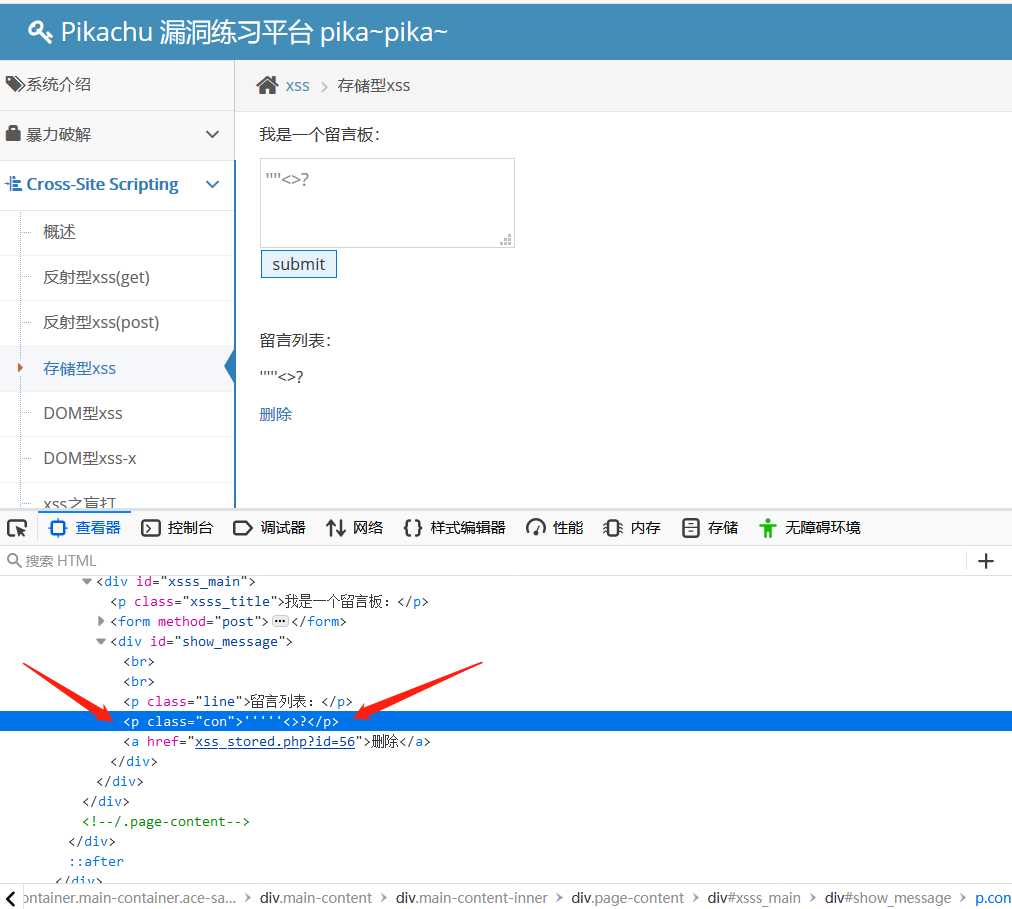
Task: Click the ellipsis badge inside form node
Action: 280,621
